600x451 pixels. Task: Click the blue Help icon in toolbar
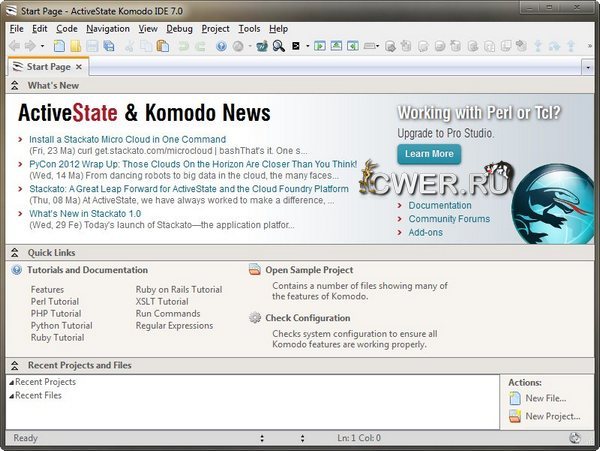click(221, 46)
